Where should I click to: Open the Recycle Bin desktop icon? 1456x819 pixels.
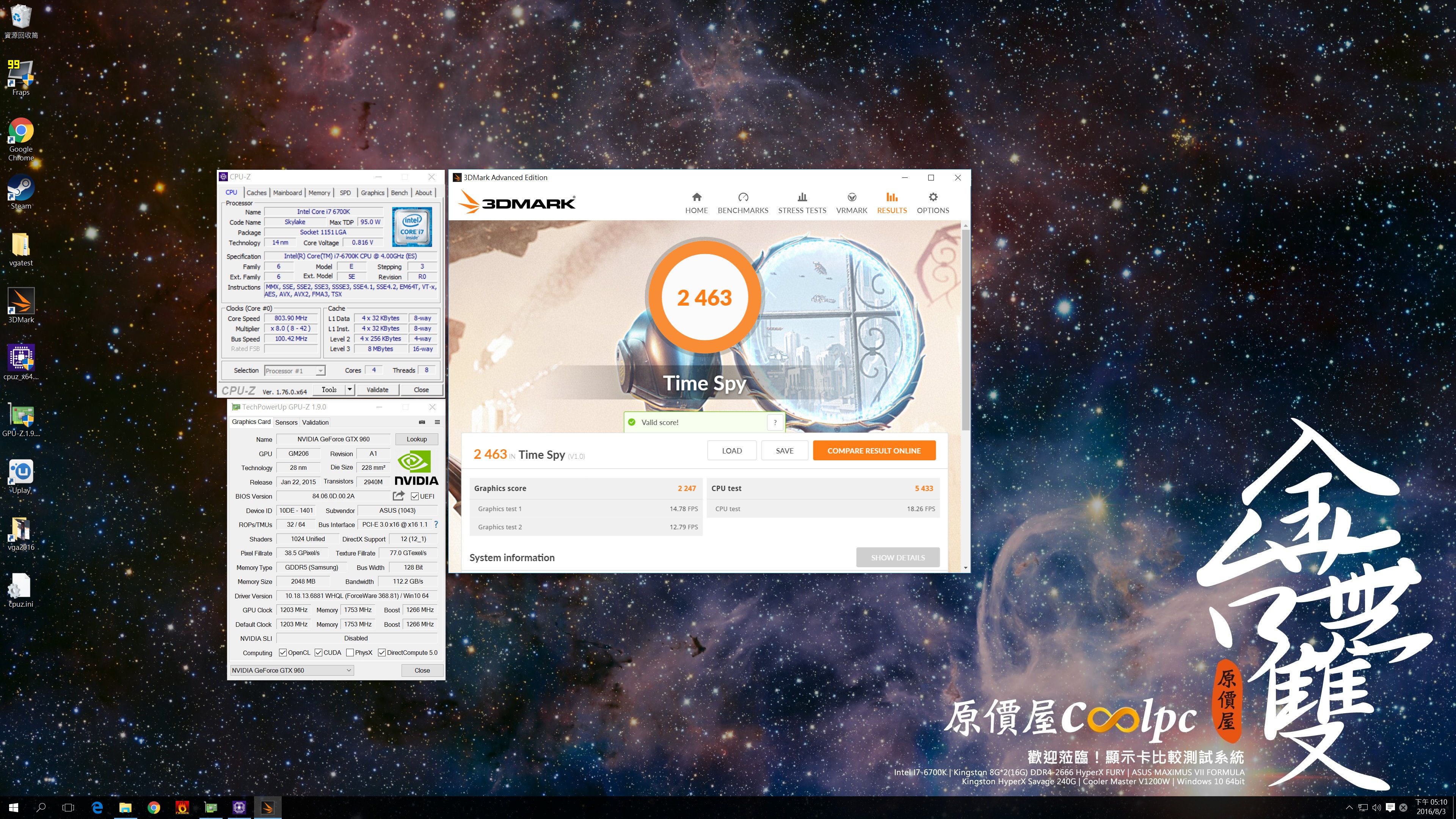pos(21,22)
